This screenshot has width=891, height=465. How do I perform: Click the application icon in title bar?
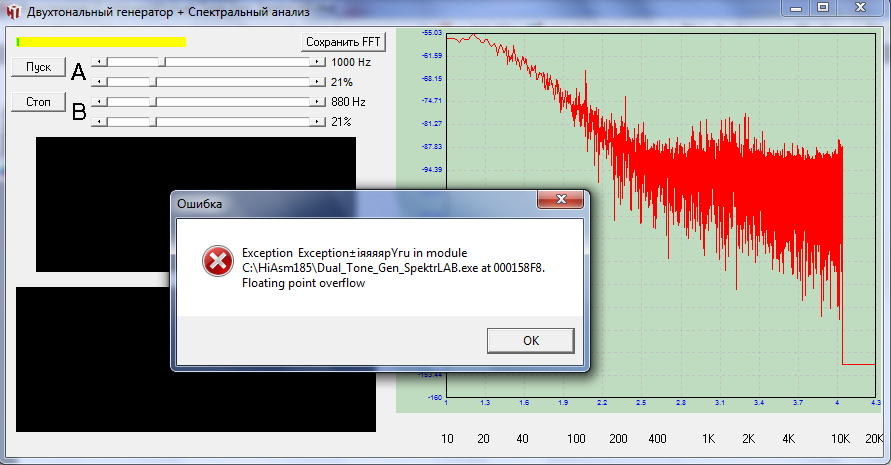[13, 12]
